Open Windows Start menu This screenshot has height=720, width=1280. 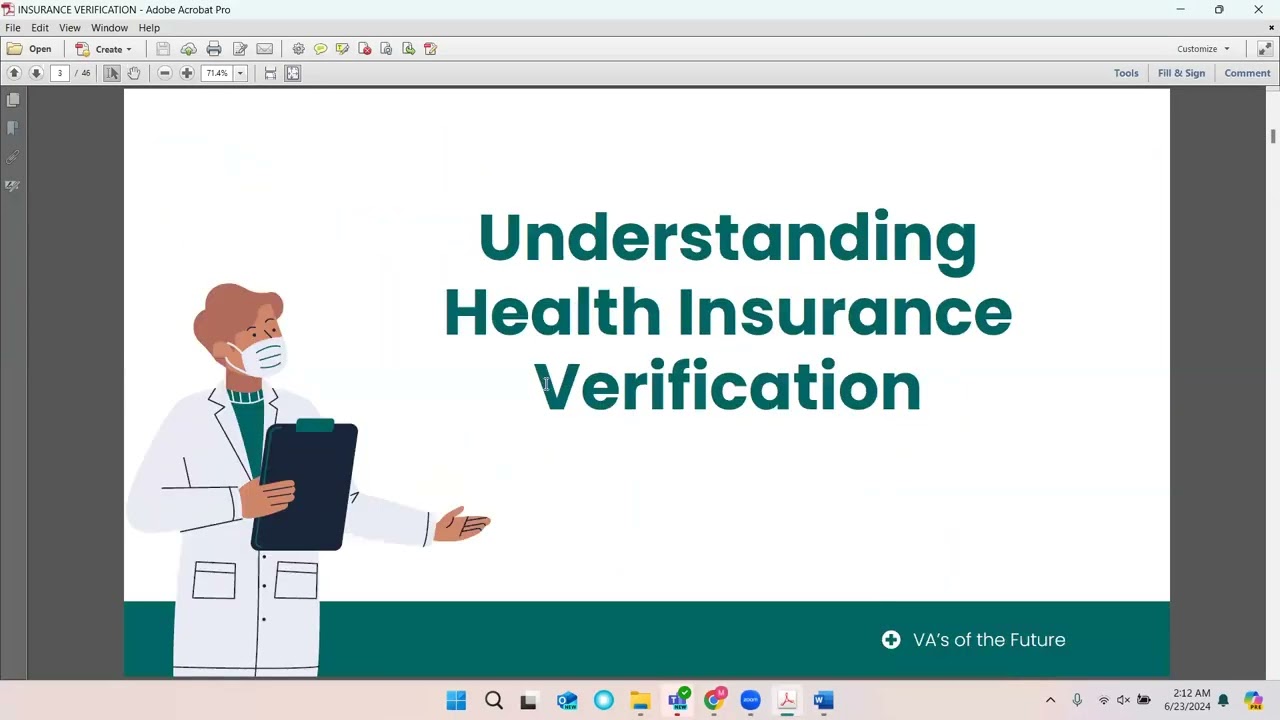[x=456, y=700]
